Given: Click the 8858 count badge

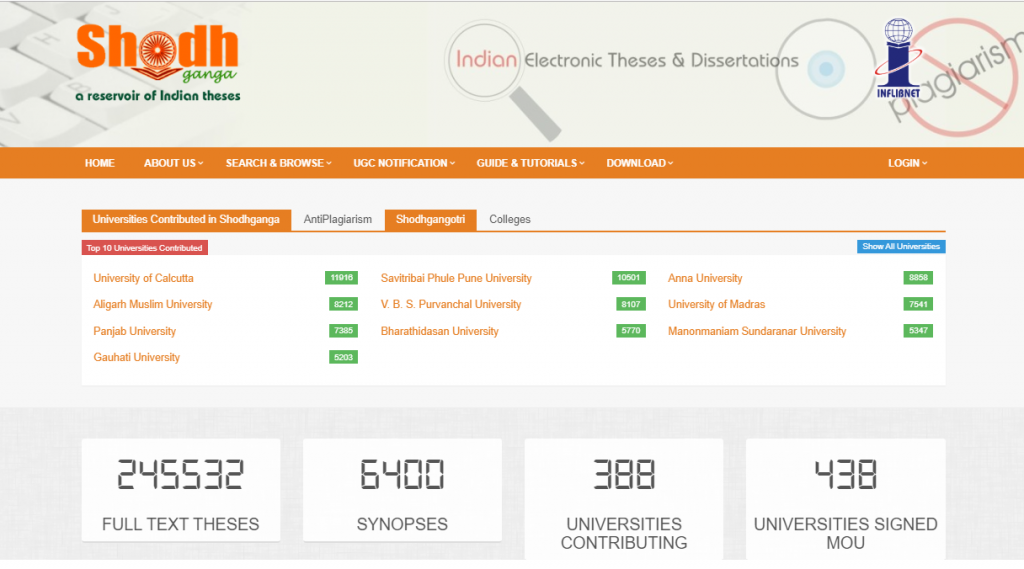Looking at the screenshot, I should pyautogui.click(x=918, y=278).
